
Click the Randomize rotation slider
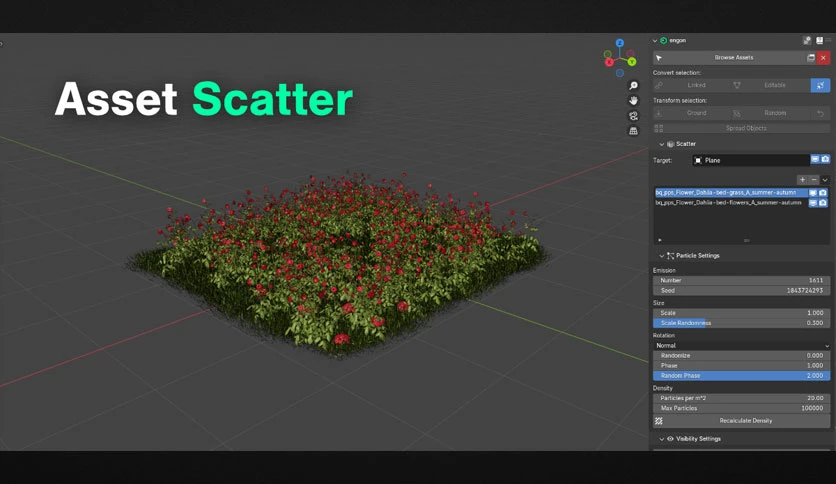click(x=742, y=356)
